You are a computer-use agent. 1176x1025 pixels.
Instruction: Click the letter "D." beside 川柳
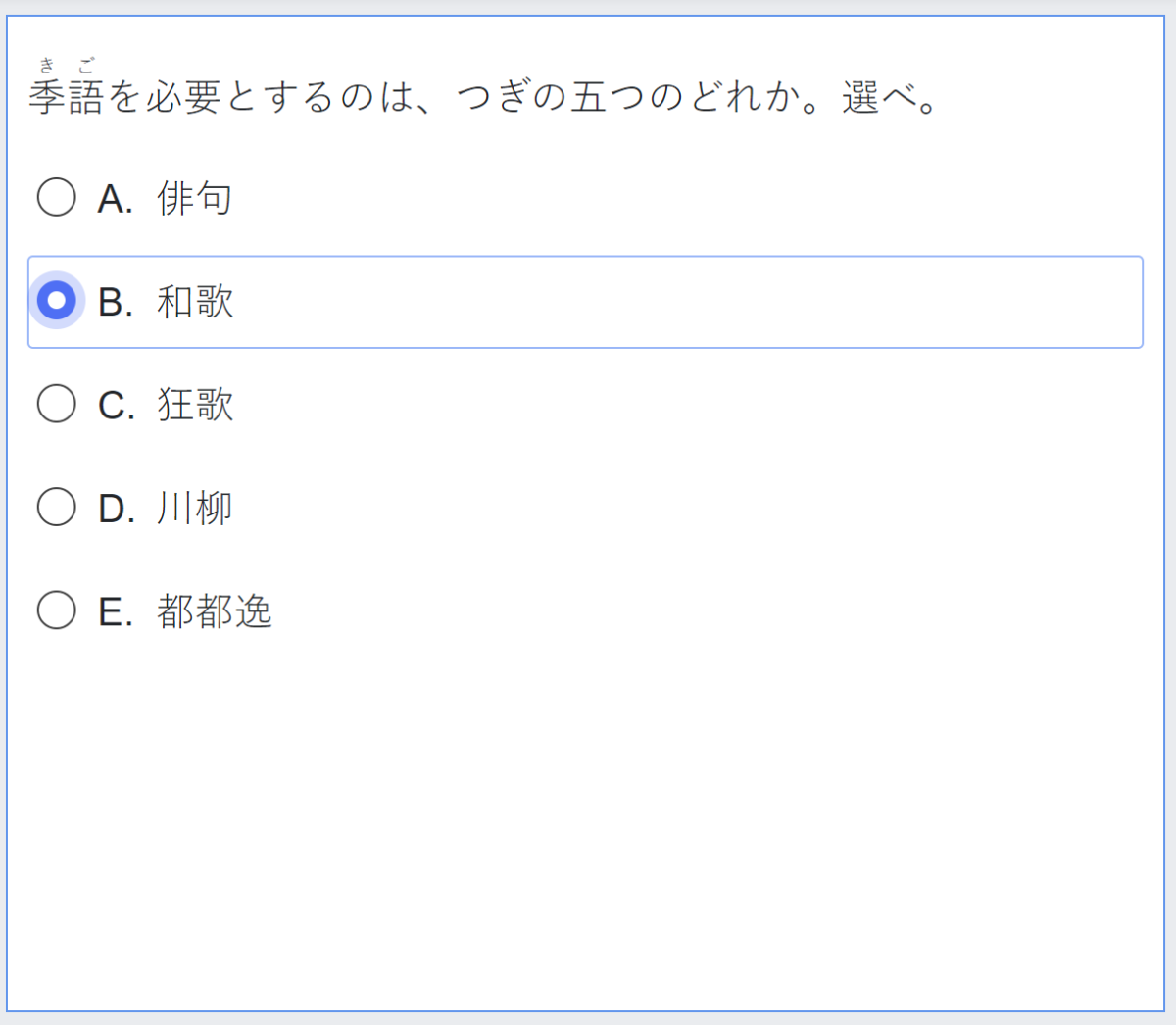116,510
